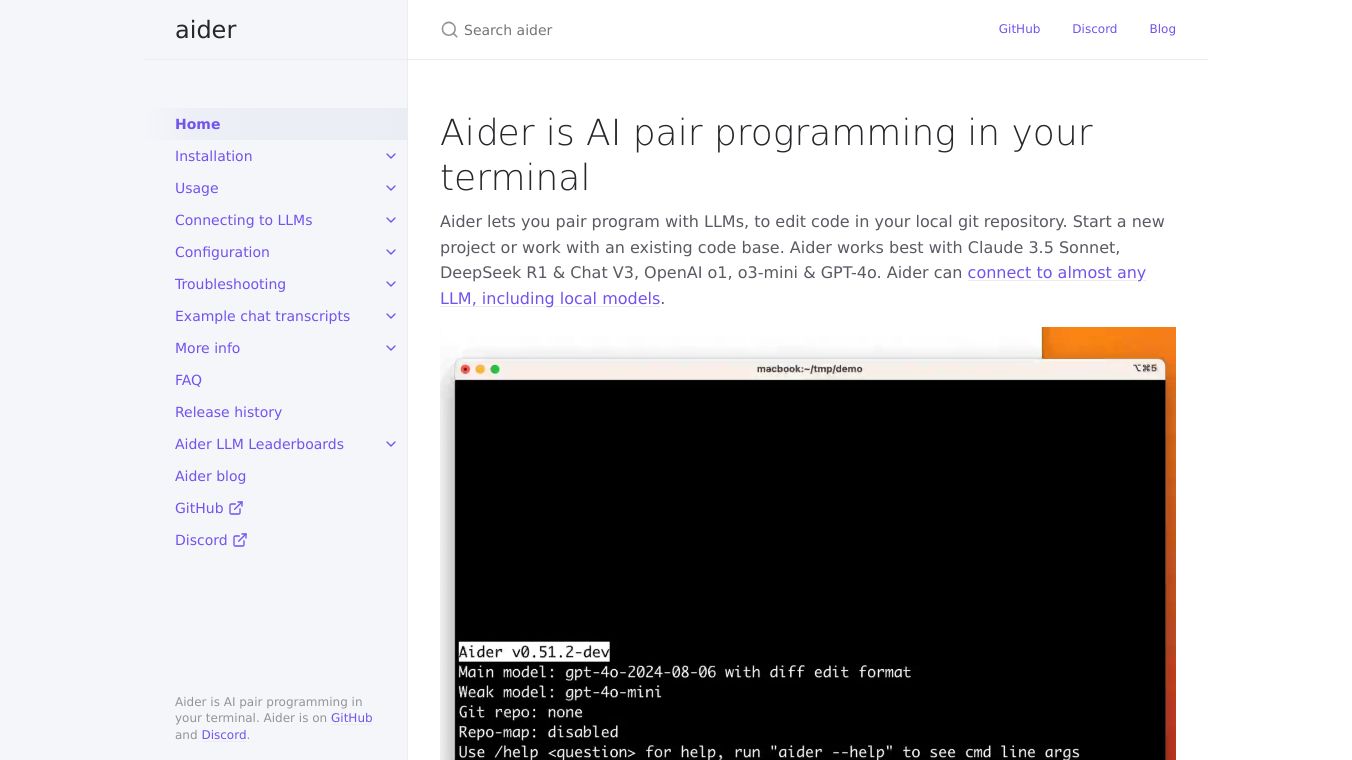Expand the Usage section chevron
1352x760 pixels.
[391, 188]
